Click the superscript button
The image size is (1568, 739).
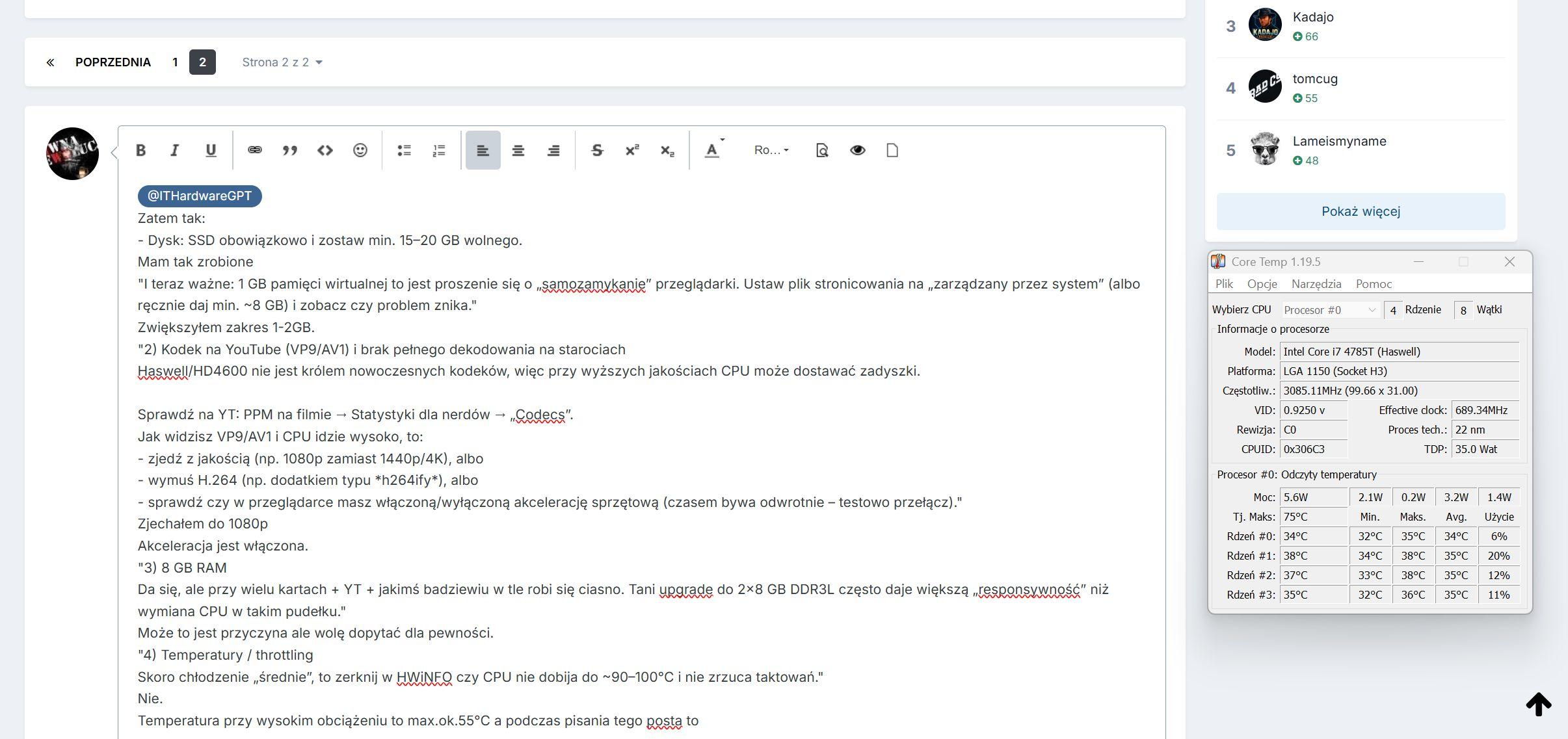click(x=631, y=150)
